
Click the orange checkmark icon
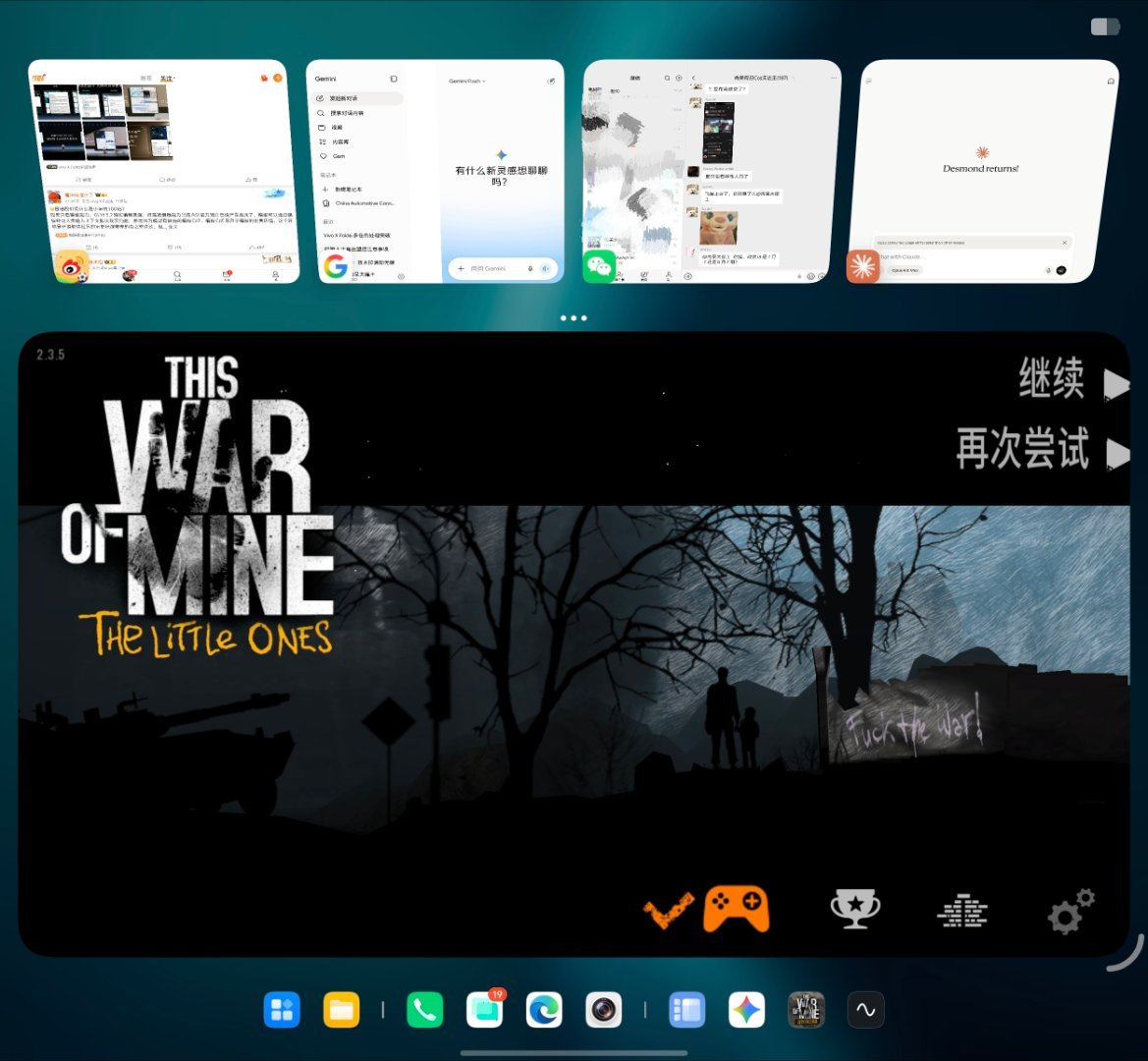click(x=669, y=910)
